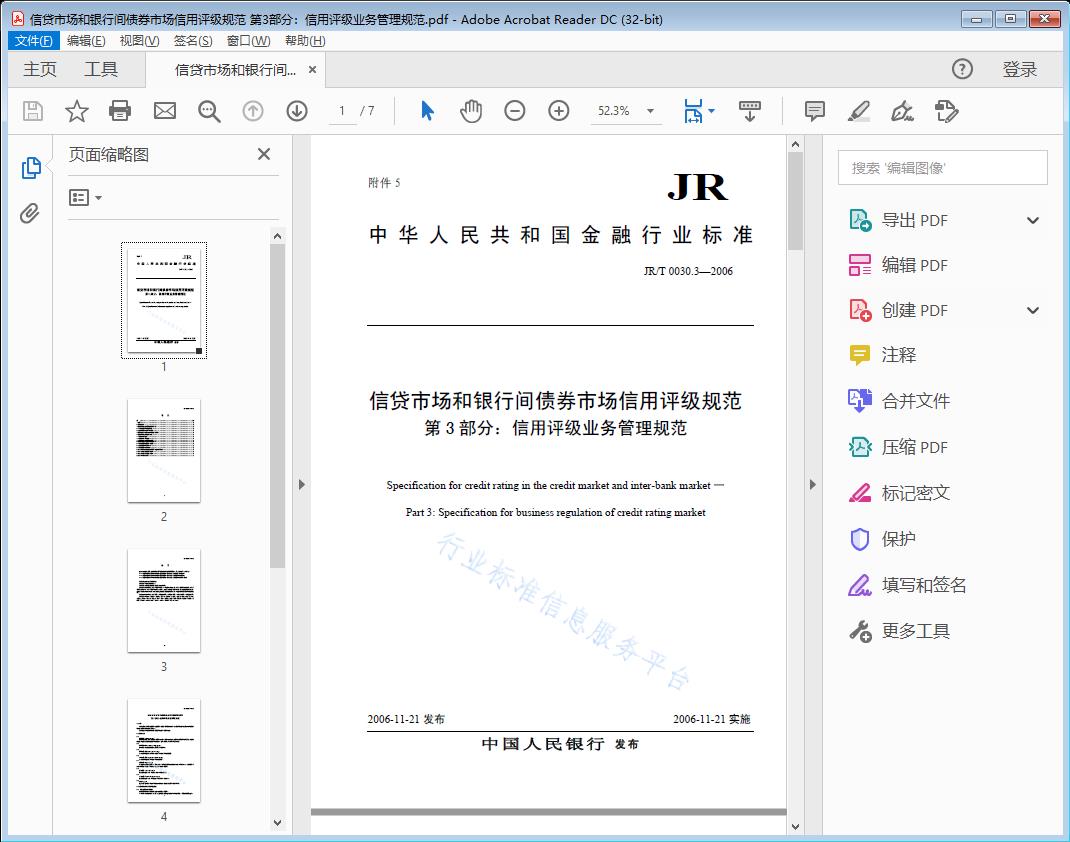
Task: Toggle the page thumbnails panel icon
Action: tap(30, 168)
